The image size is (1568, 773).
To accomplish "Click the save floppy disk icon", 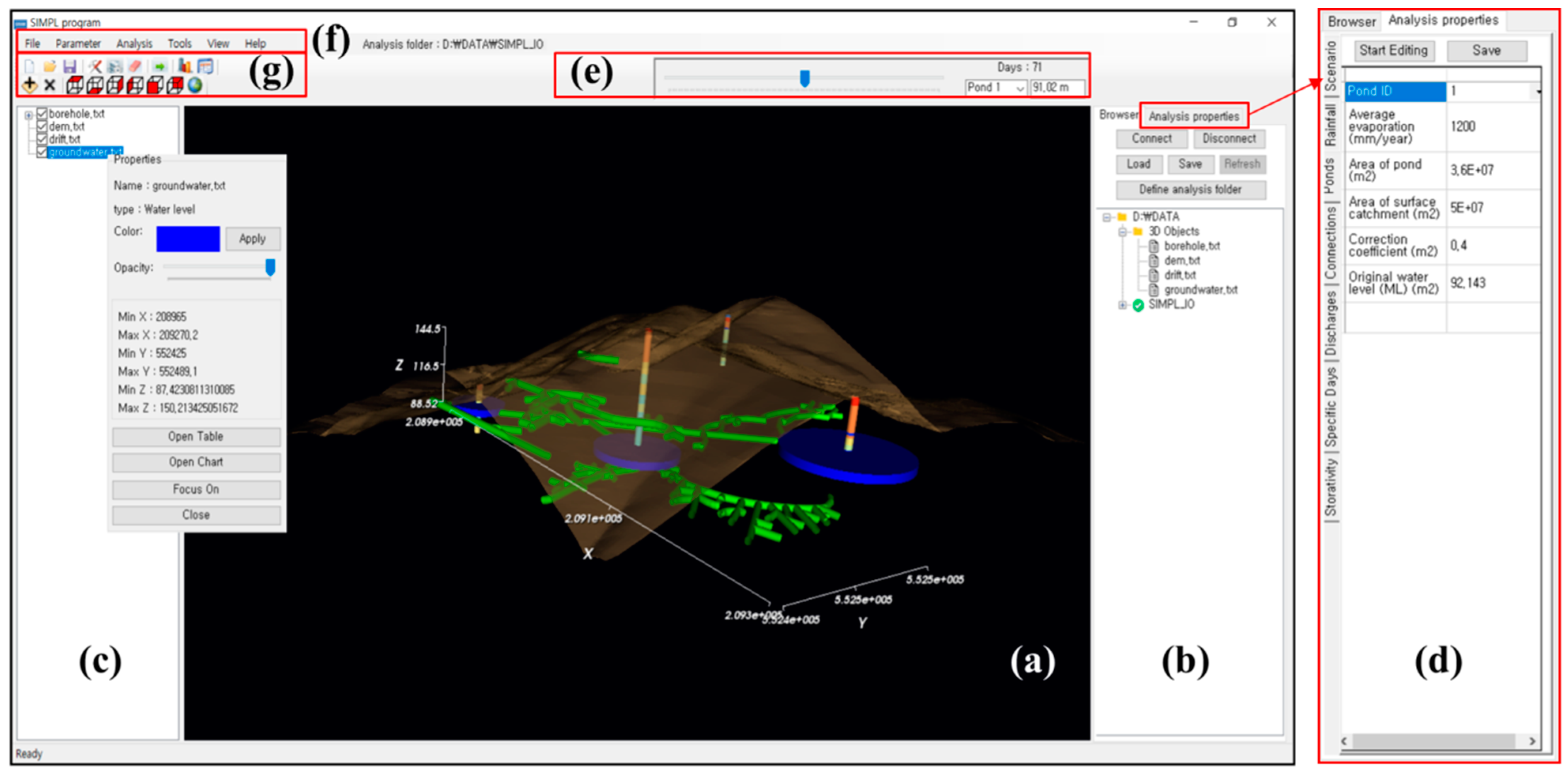I will (x=70, y=66).
